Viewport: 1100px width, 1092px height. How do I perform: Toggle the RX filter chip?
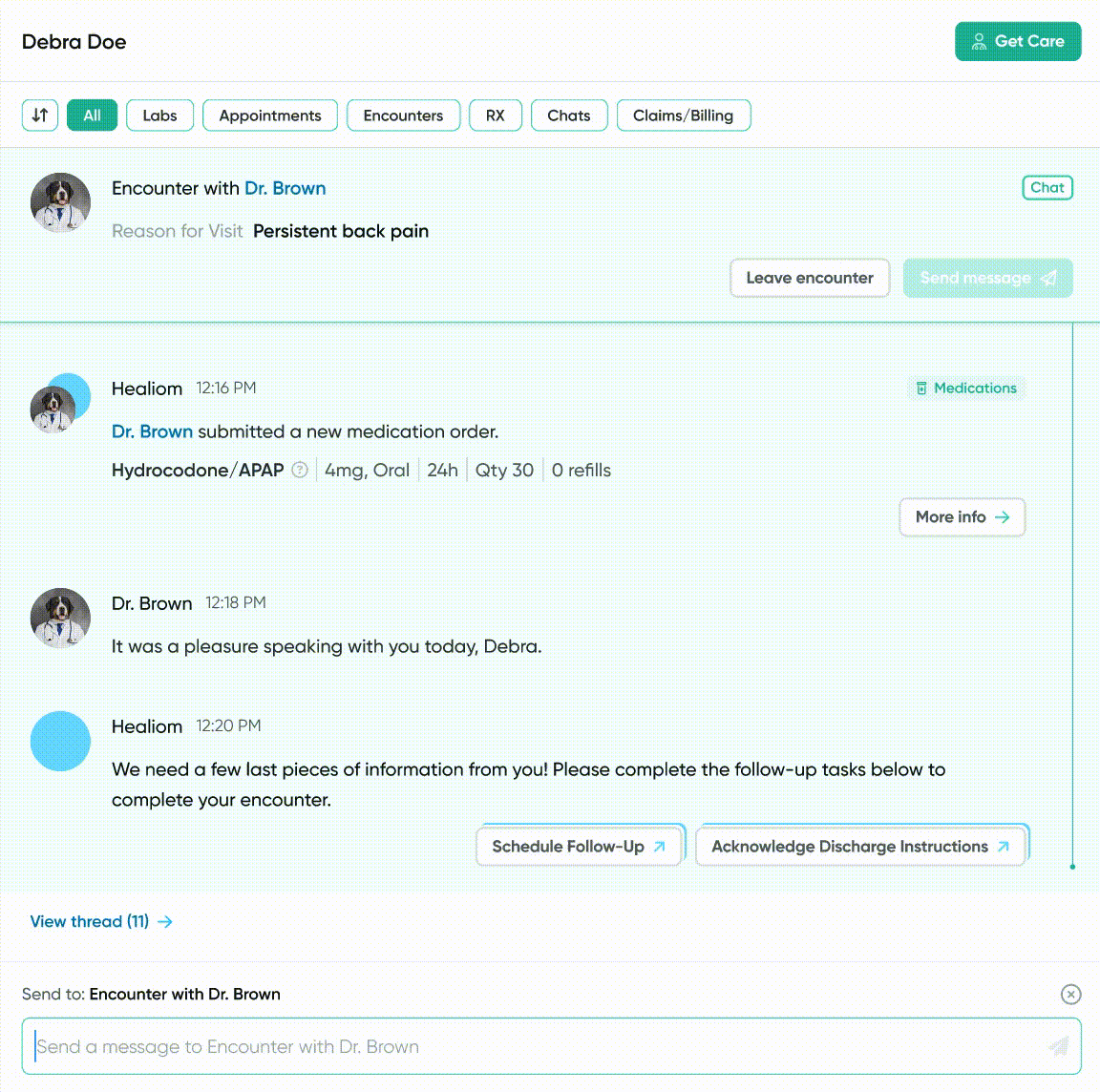[496, 115]
